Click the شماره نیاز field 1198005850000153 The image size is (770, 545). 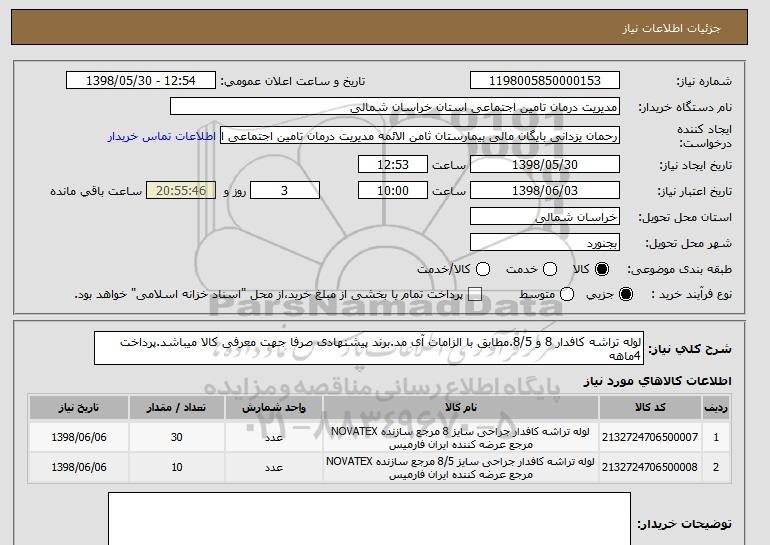(x=545, y=81)
